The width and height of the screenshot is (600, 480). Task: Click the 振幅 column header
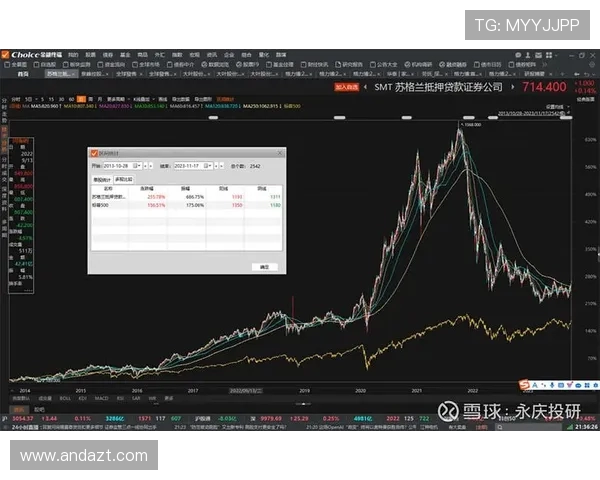click(x=185, y=188)
